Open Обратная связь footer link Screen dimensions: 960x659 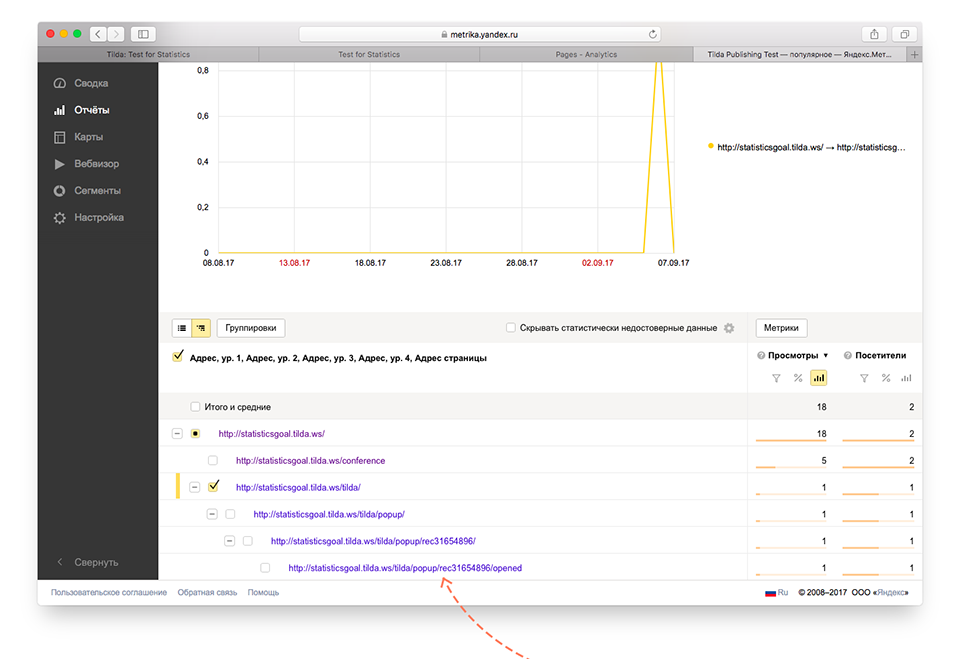pos(207,593)
